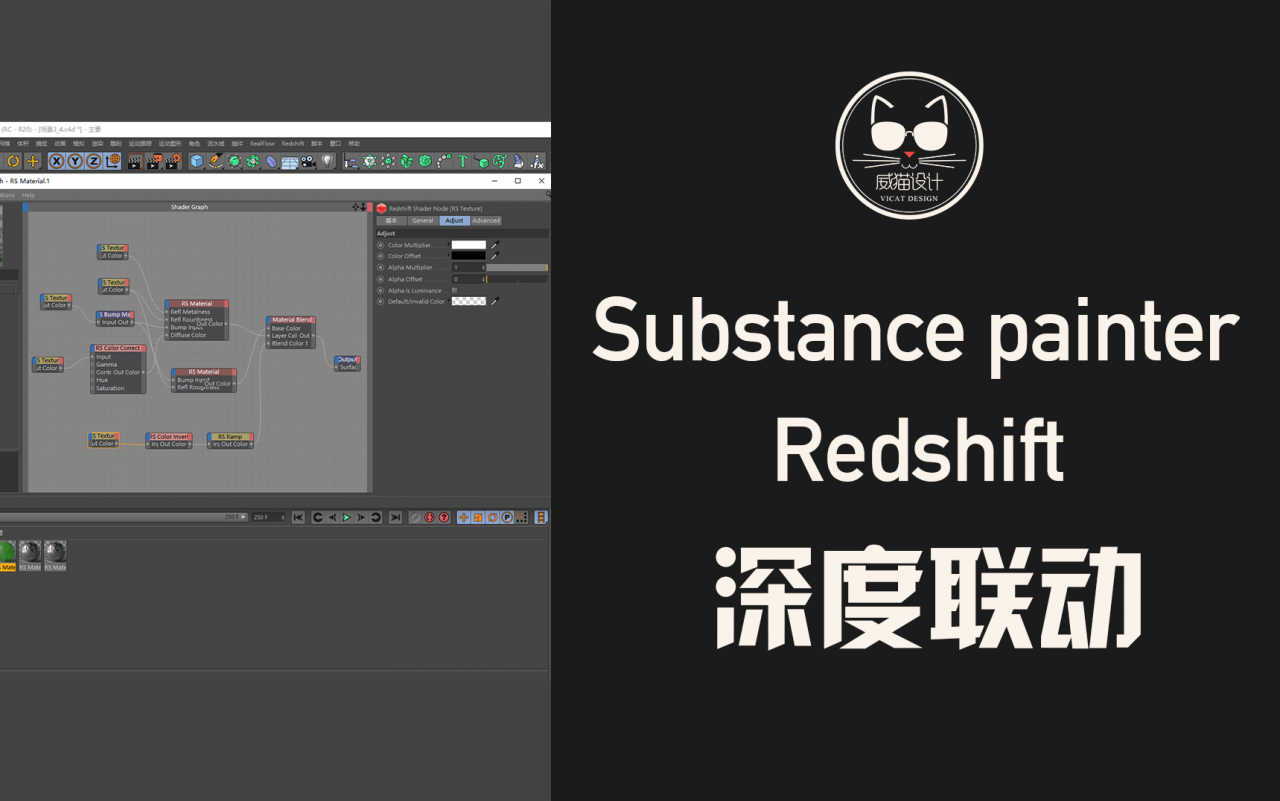Pick color with Color Offset eyedropper
Image resolution: width=1280 pixels, height=801 pixels.
[x=493, y=256]
